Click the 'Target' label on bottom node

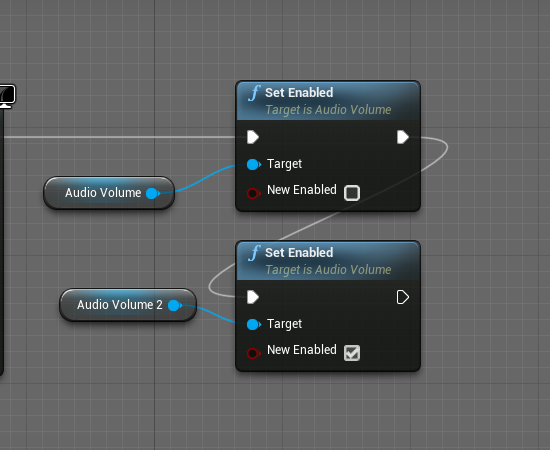284,324
